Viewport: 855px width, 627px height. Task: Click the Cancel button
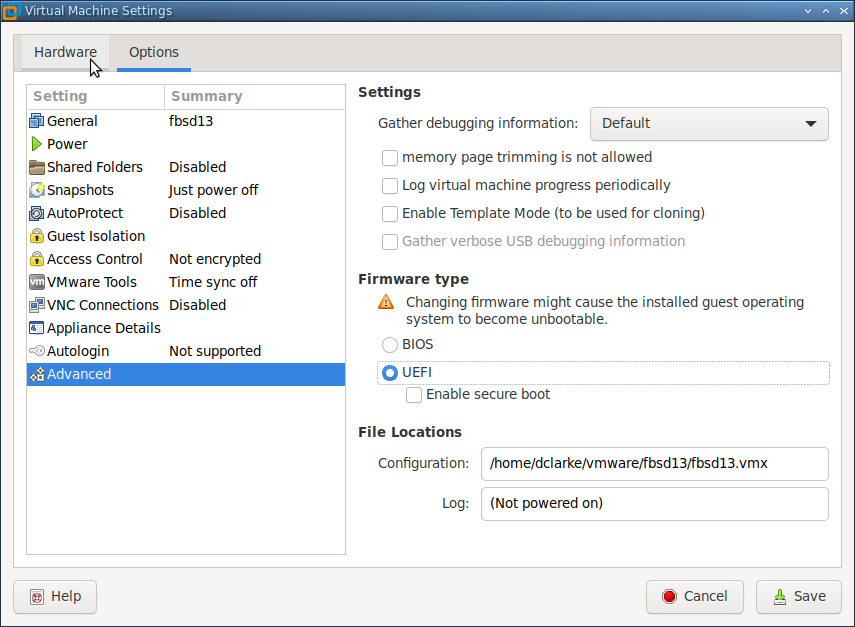pos(695,596)
